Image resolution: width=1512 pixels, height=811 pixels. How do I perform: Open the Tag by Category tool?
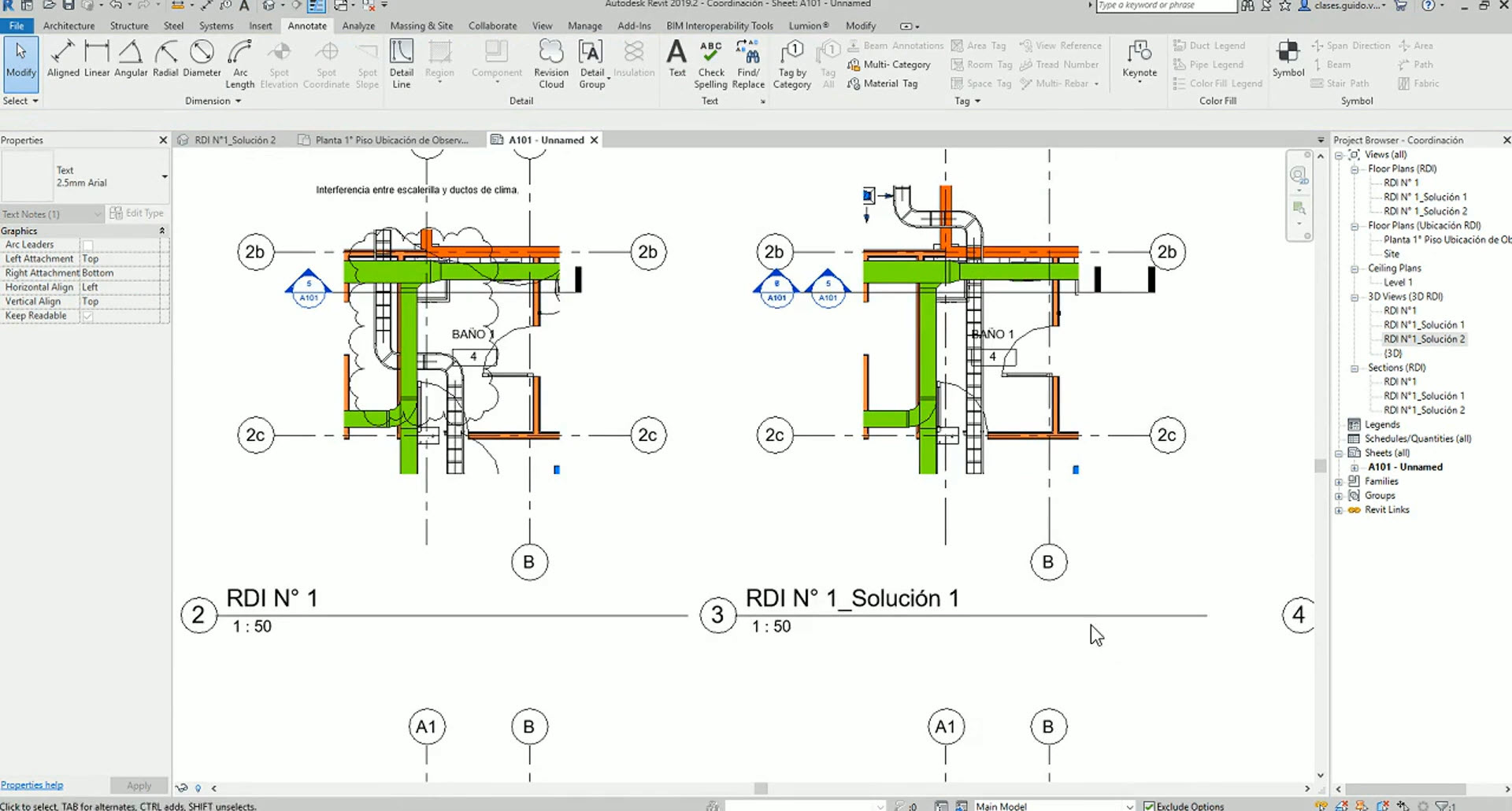point(791,63)
